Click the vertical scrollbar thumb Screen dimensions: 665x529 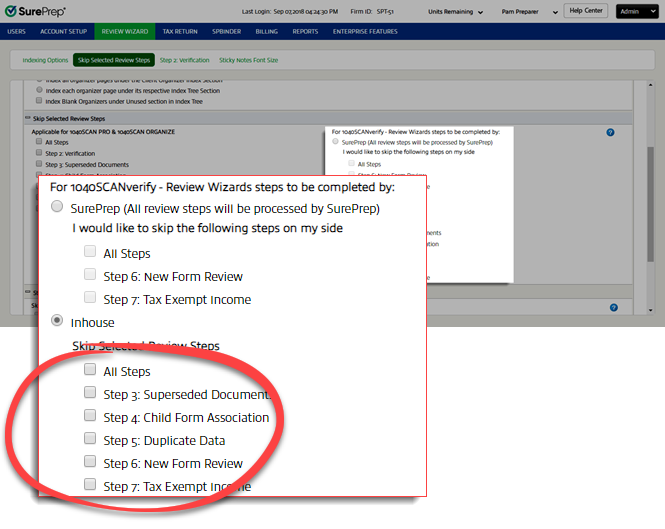coord(650,204)
